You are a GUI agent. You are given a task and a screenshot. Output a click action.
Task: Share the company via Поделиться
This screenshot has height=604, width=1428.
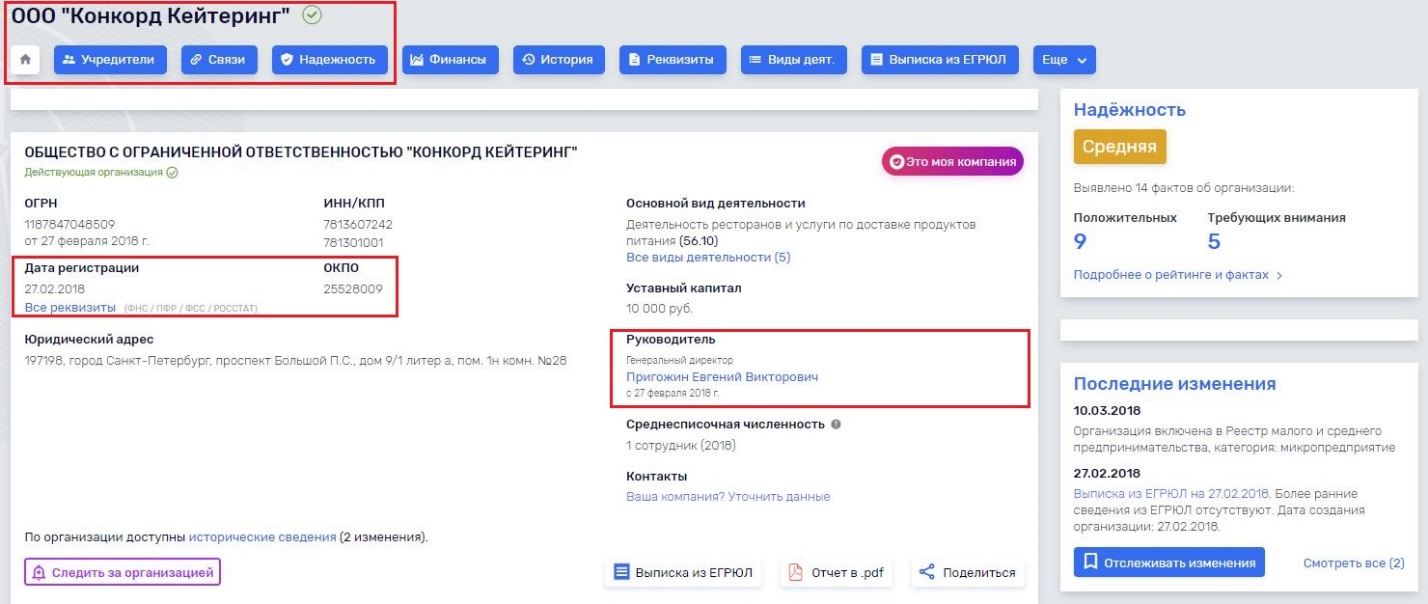pos(967,573)
